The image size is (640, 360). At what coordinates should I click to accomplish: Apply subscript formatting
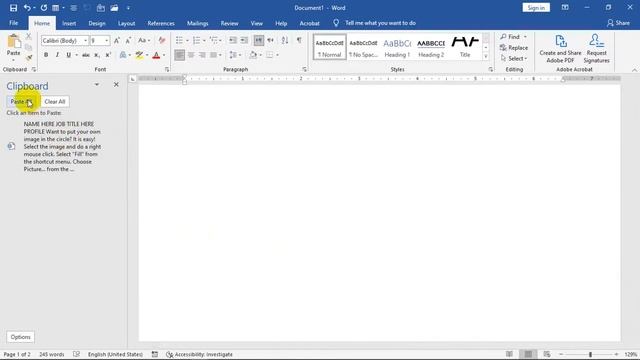[97, 55]
